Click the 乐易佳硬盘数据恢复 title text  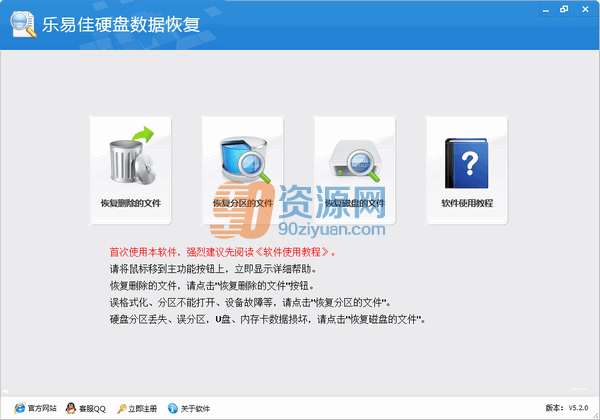[121, 25]
